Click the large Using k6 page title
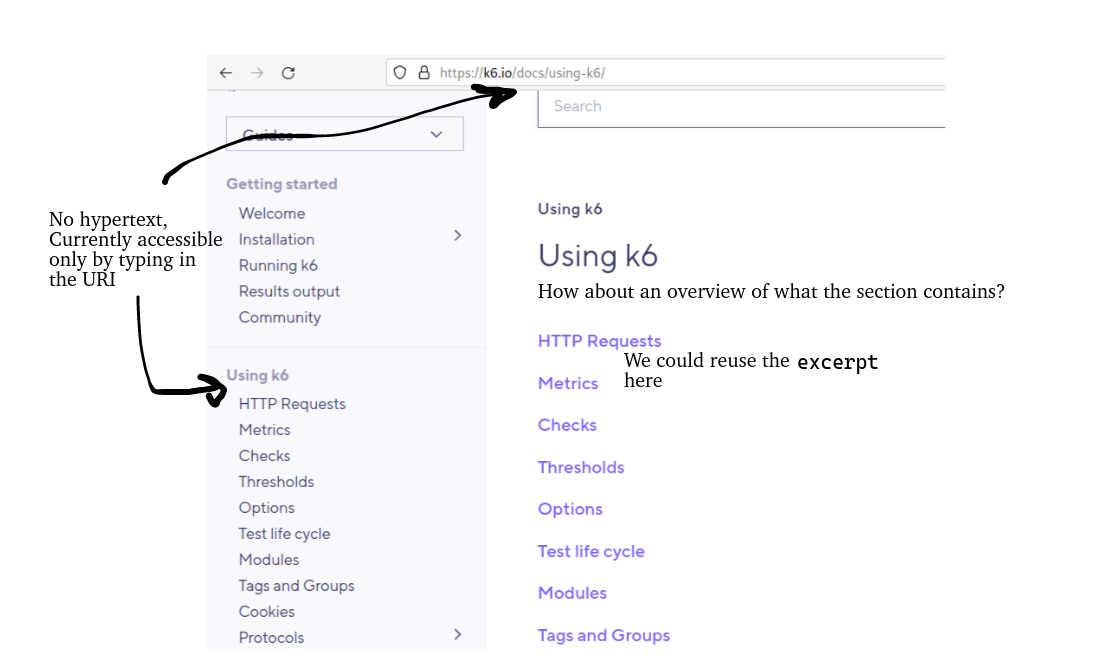 tap(598, 256)
